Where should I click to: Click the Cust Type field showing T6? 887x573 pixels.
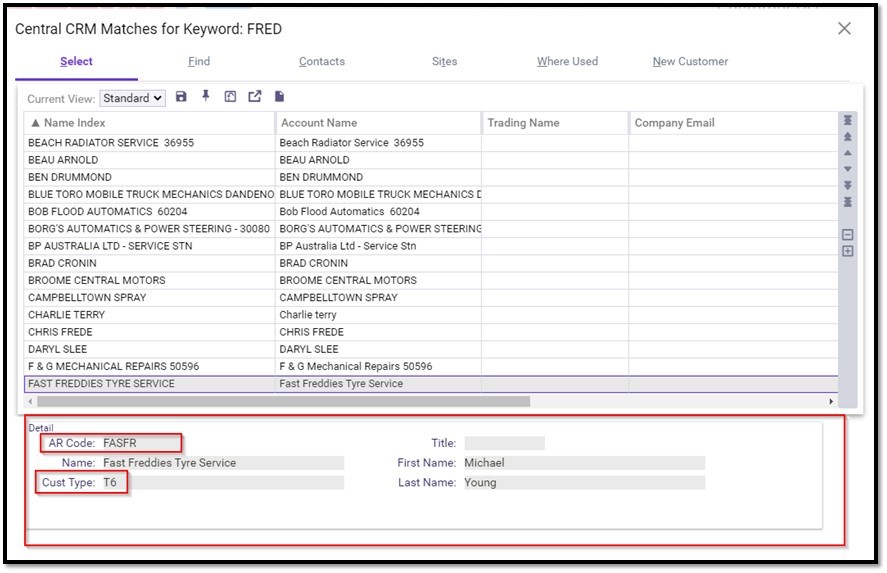point(223,482)
